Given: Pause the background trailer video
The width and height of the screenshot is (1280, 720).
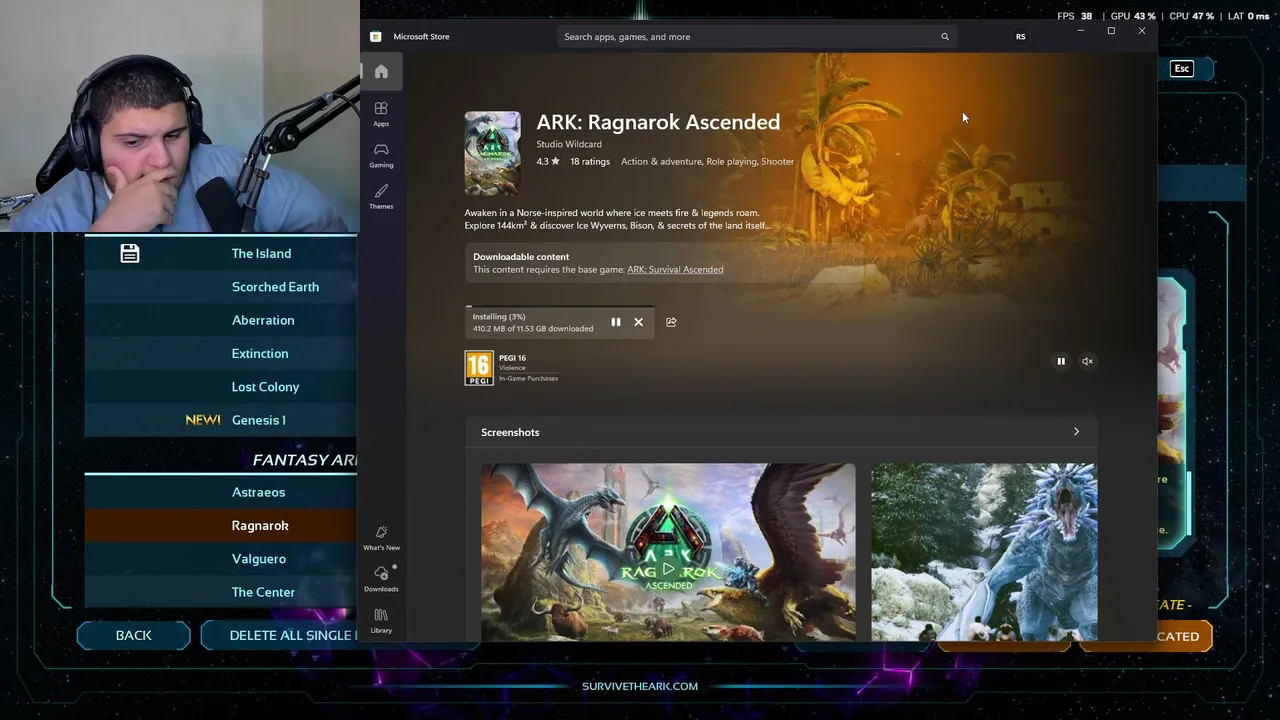Looking at the screenshot, I should 1061,361.
